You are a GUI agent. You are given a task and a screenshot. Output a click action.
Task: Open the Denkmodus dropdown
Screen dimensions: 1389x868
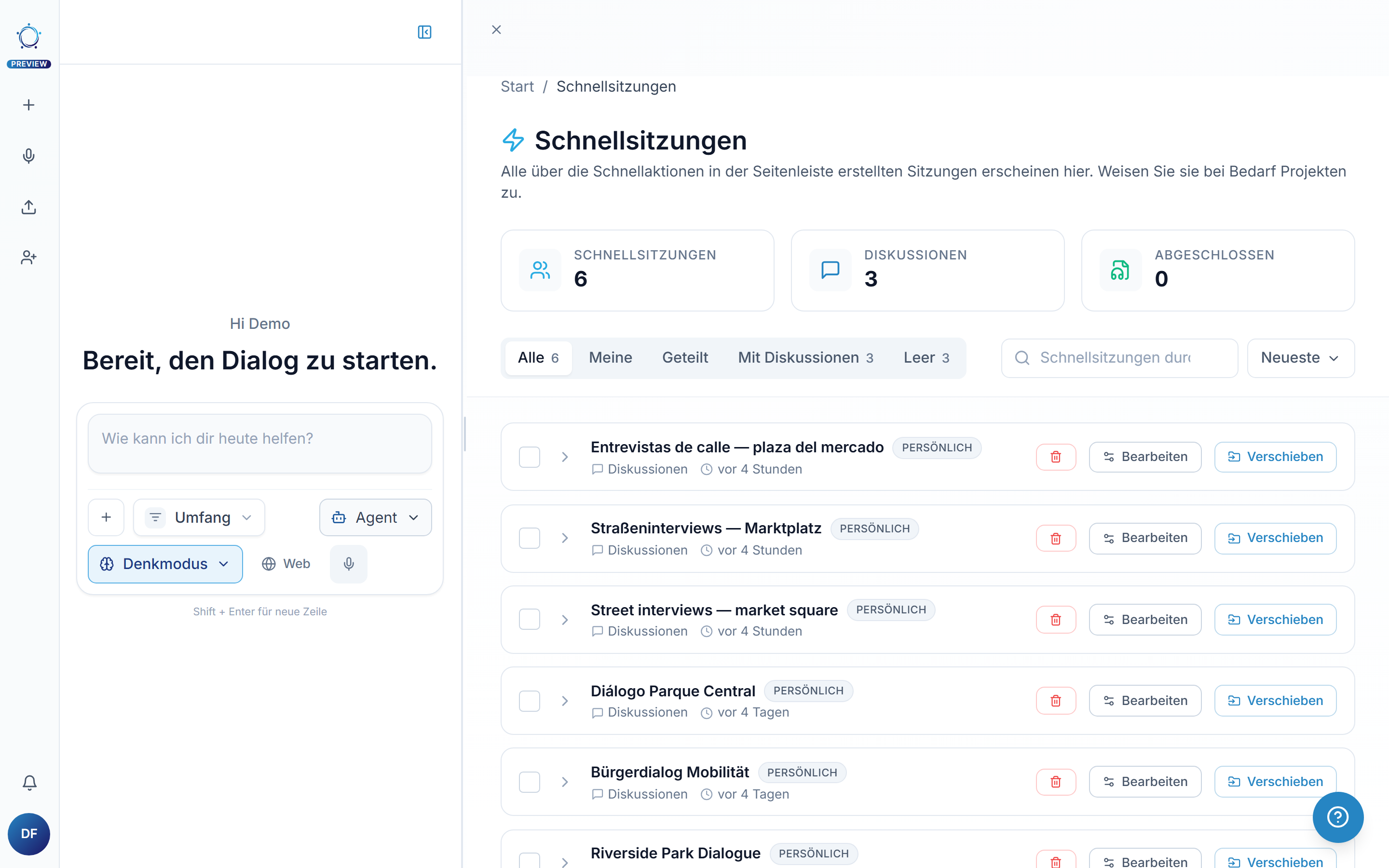click(165, 564)
